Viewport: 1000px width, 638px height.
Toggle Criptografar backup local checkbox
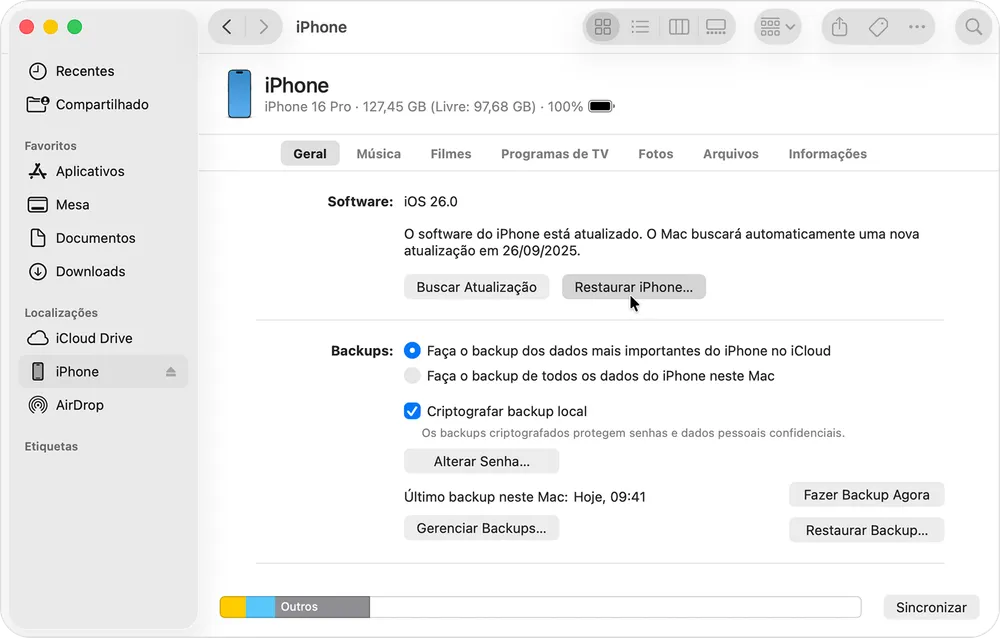point(412,411)
